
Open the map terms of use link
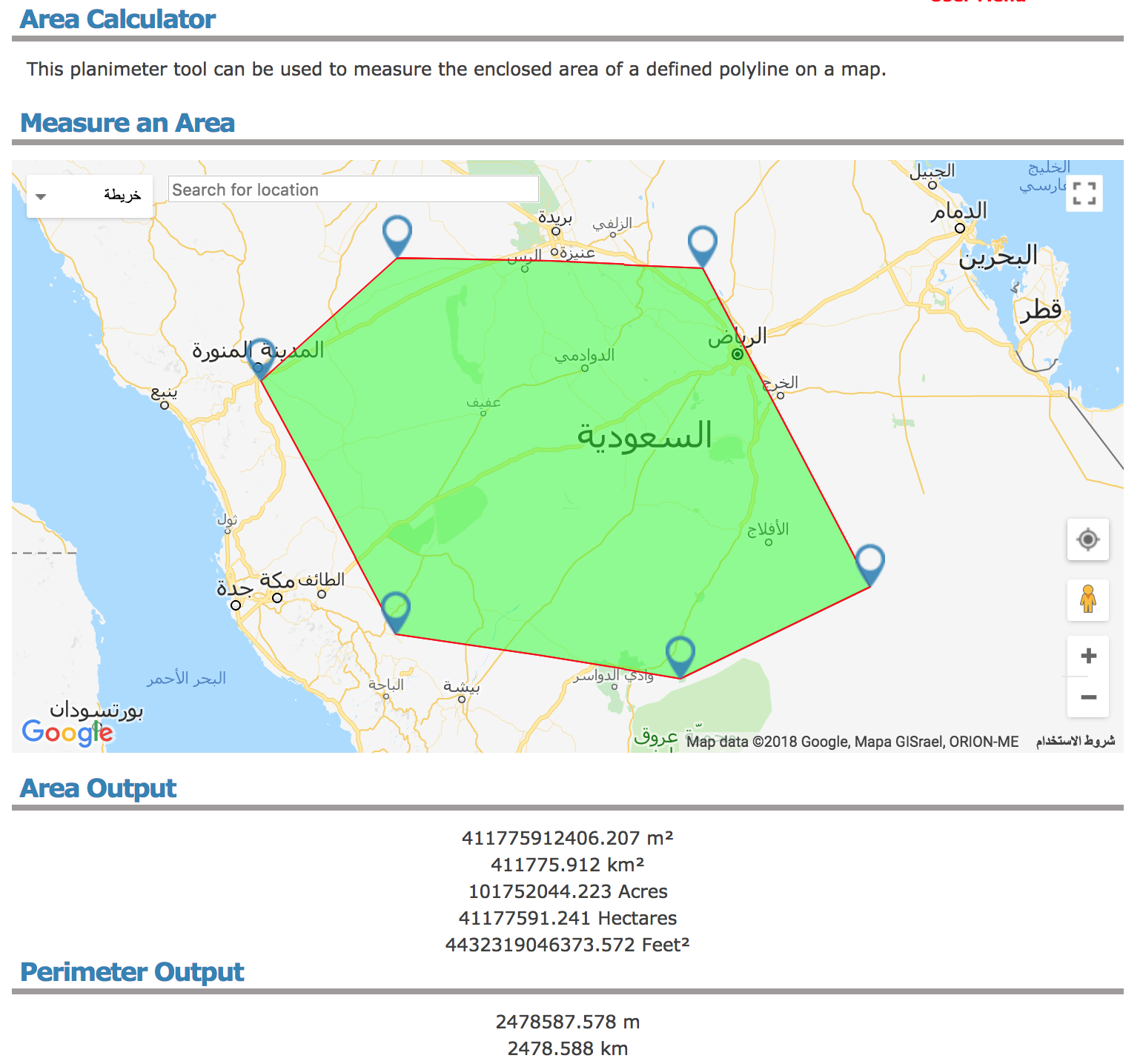1075,741
